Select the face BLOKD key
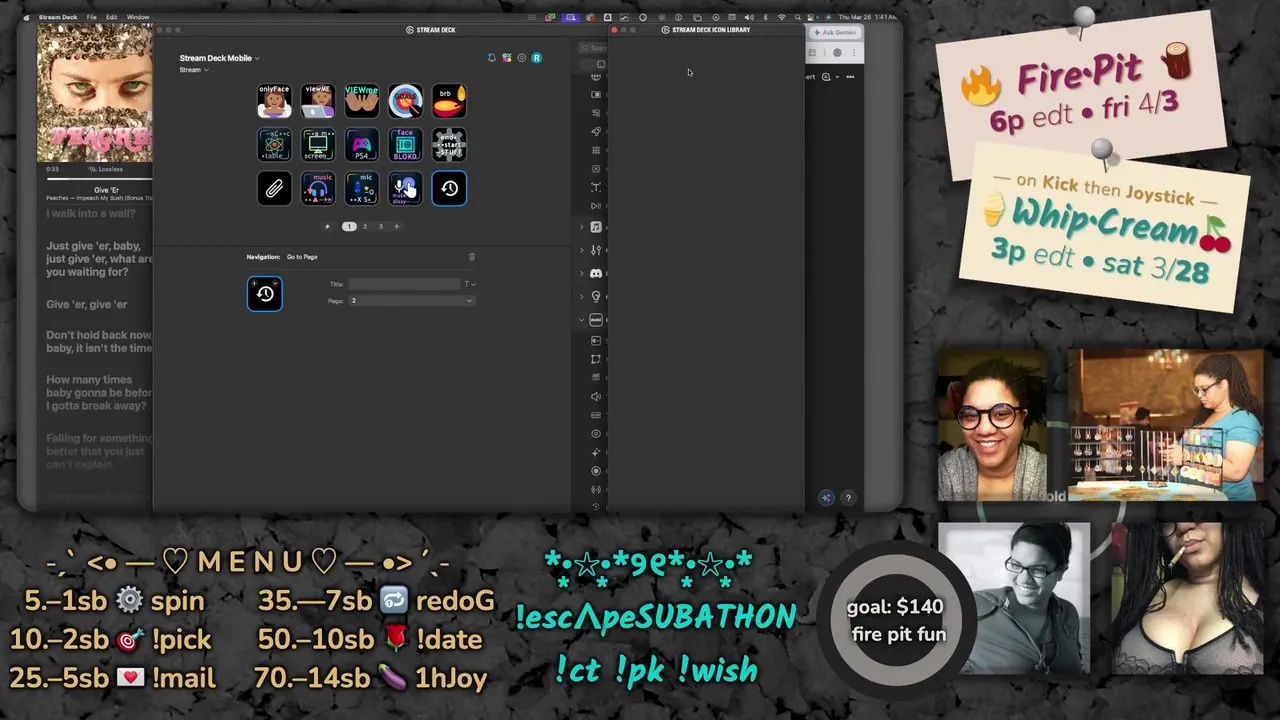1280x720 pixels. [406, 145]
